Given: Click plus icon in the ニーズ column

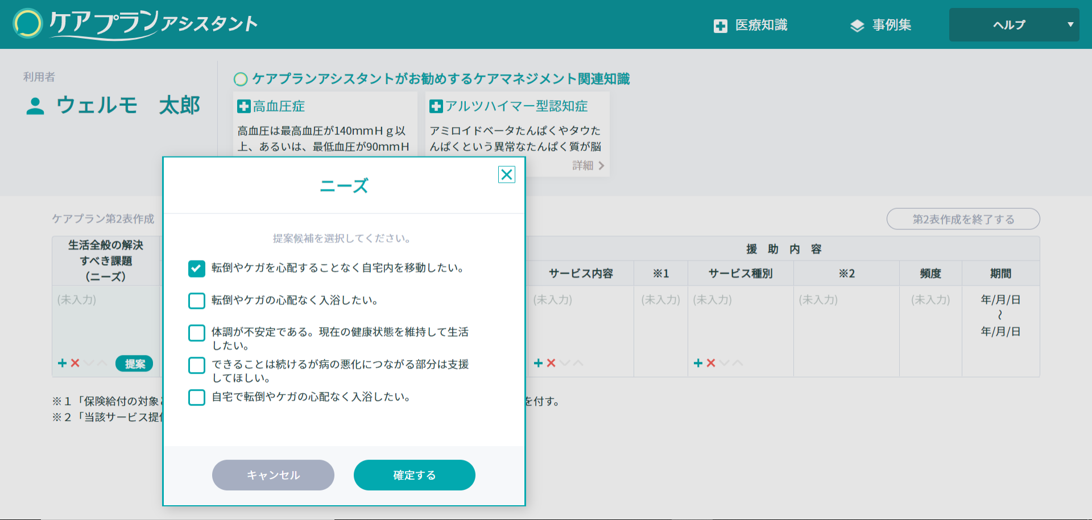Looking at the screenshot, I should tap(62, 363).
